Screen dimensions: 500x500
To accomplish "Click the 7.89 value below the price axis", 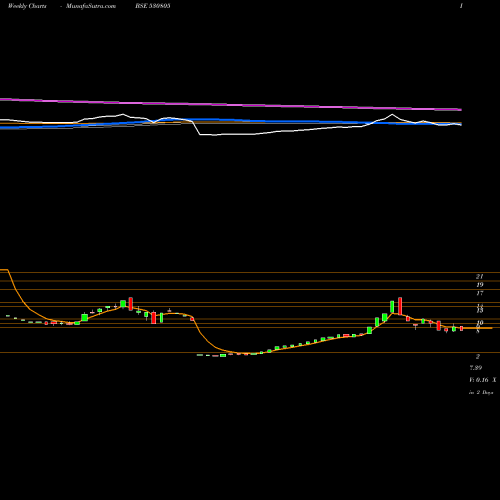I will coord(475,368).
